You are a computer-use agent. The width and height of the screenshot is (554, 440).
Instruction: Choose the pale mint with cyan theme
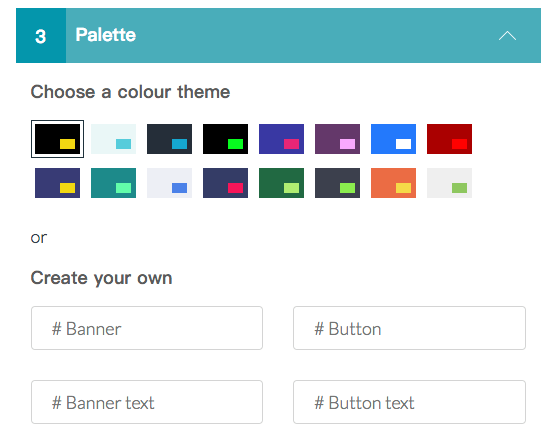tap(113, 139)
